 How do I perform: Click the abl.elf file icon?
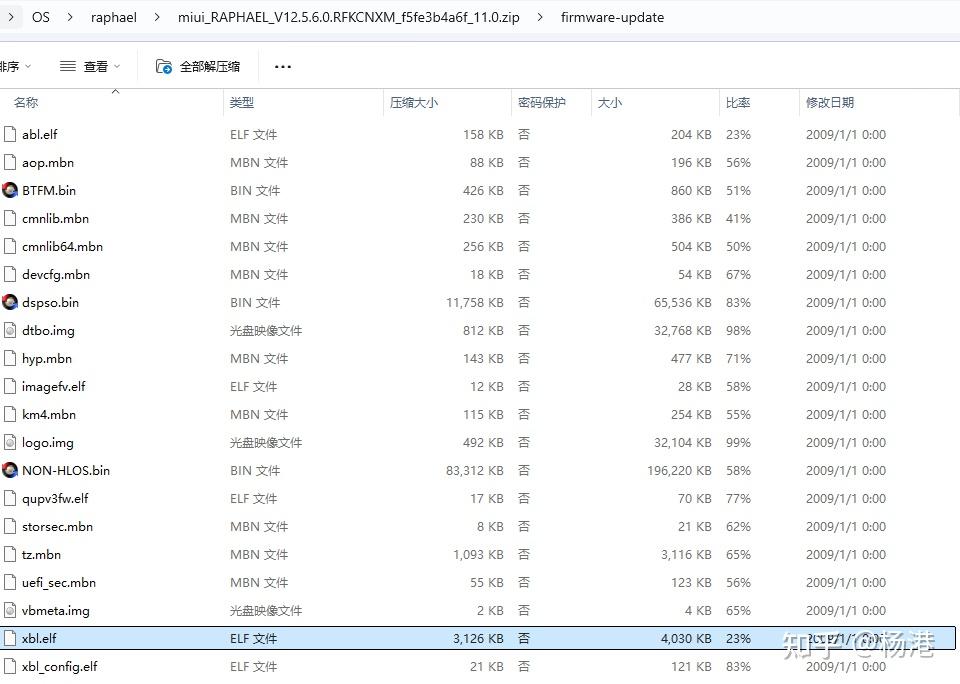pos(10,134)
